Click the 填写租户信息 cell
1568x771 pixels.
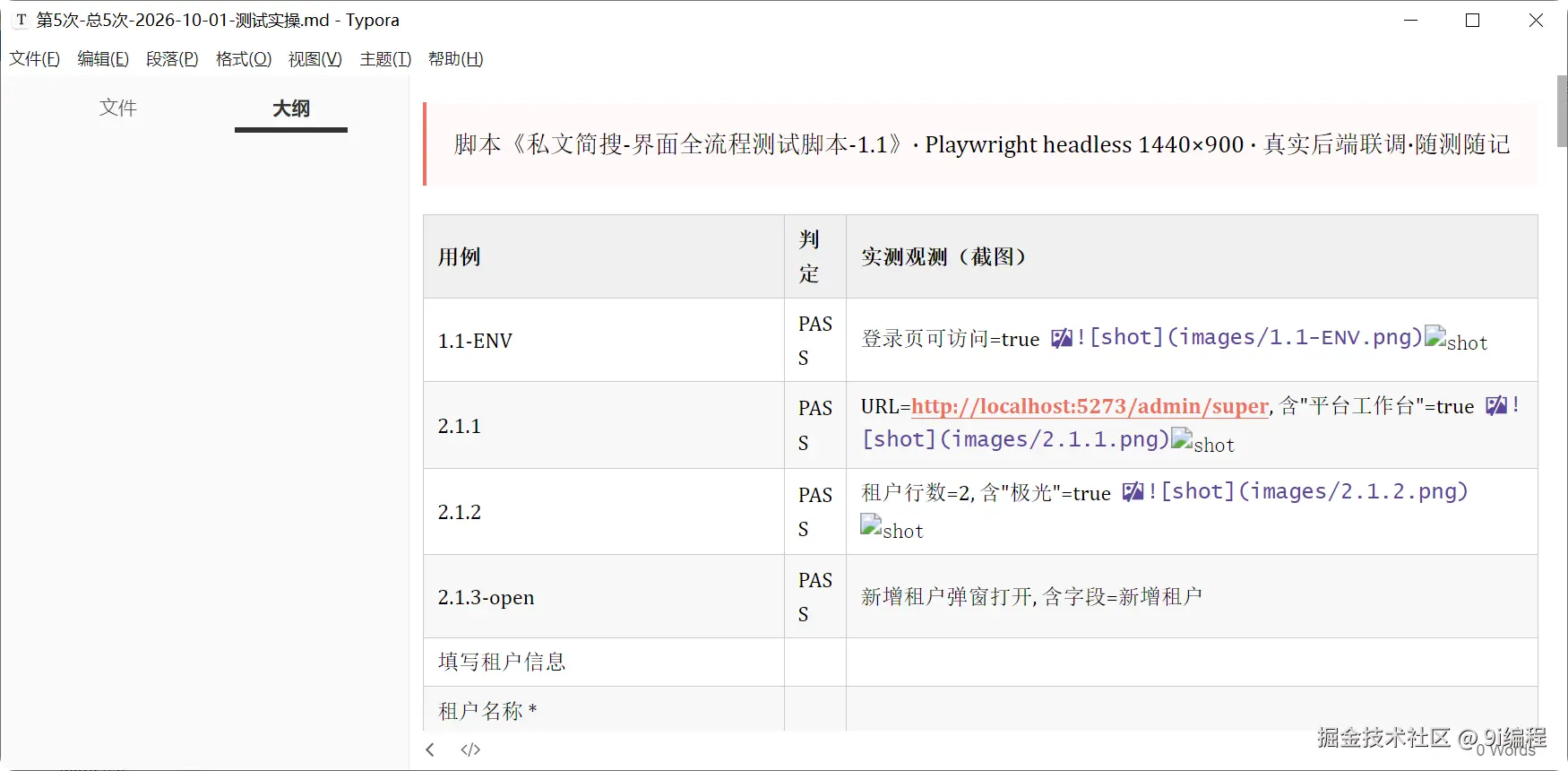604,663
